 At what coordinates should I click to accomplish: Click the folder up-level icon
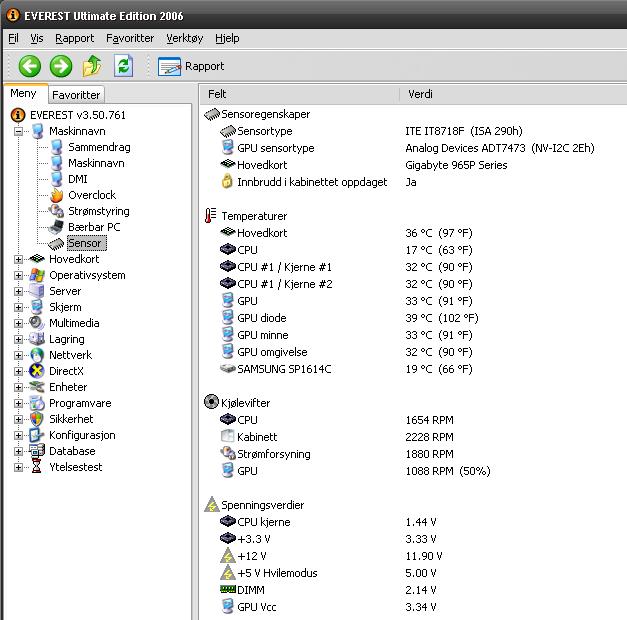point(92,66)
